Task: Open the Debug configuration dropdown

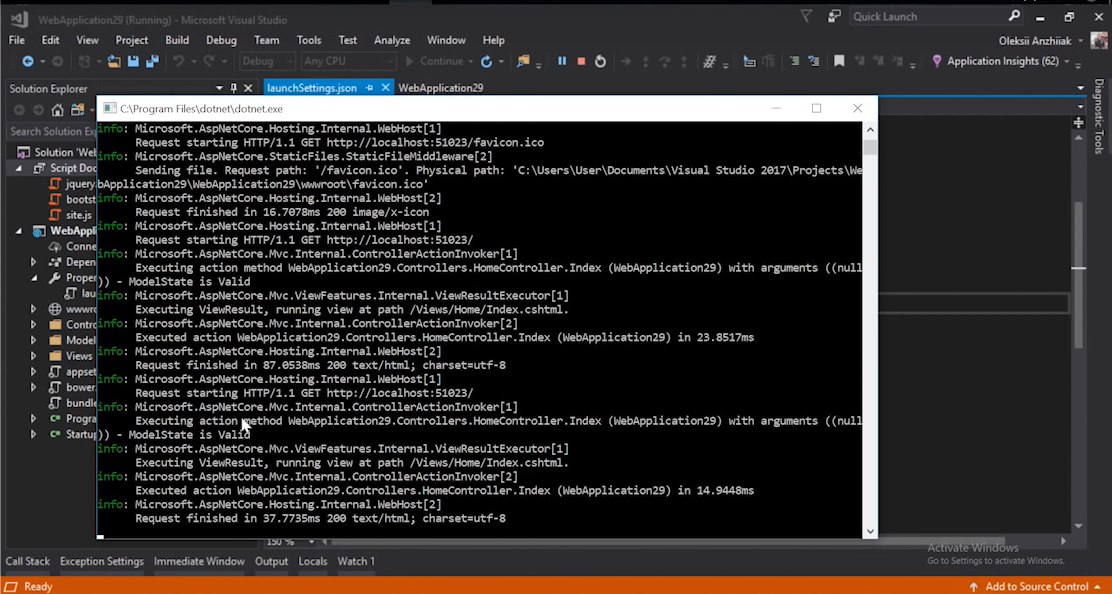Action: pos(267,62)
